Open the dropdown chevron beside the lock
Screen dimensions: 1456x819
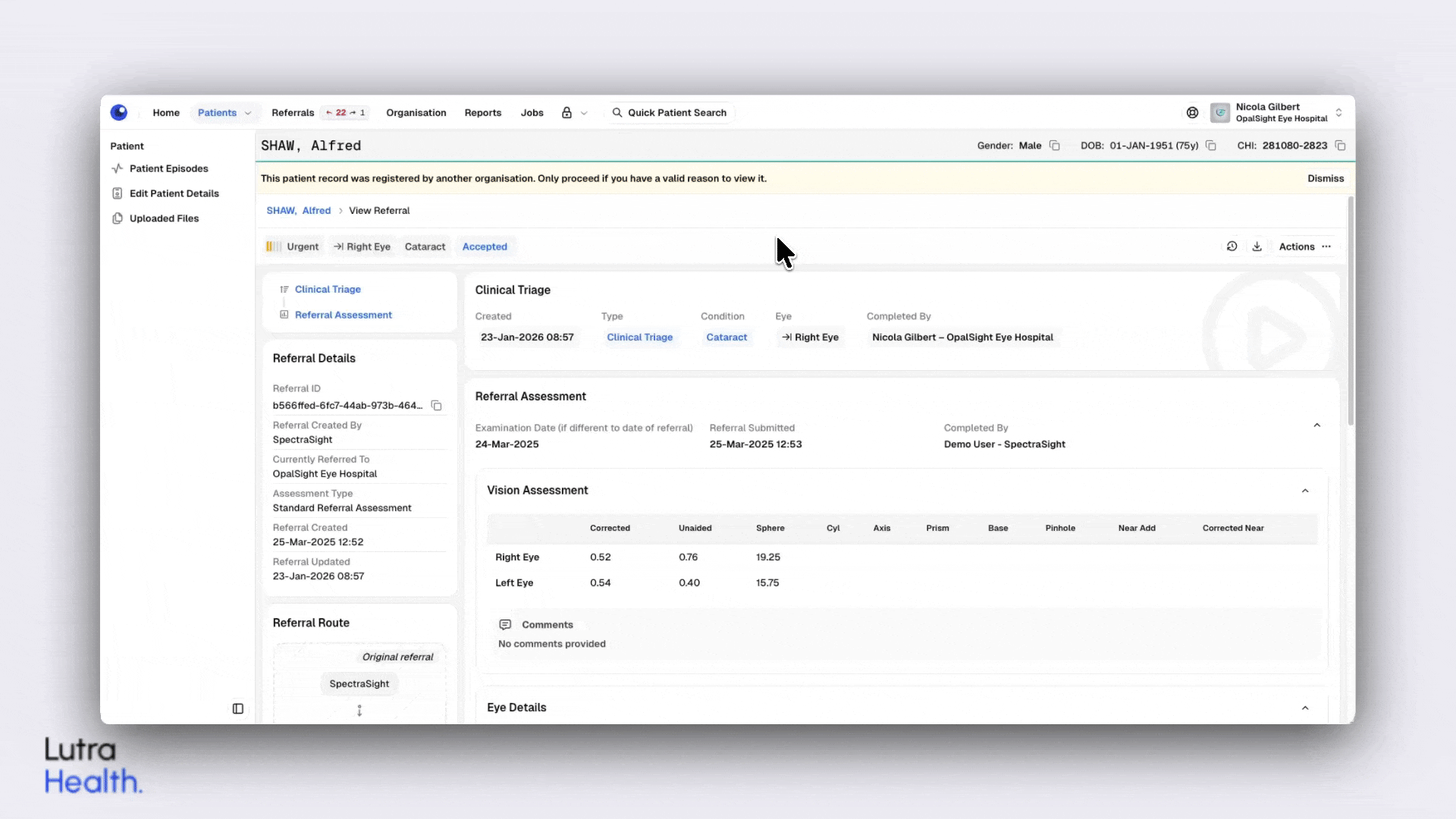click(584, 113)
